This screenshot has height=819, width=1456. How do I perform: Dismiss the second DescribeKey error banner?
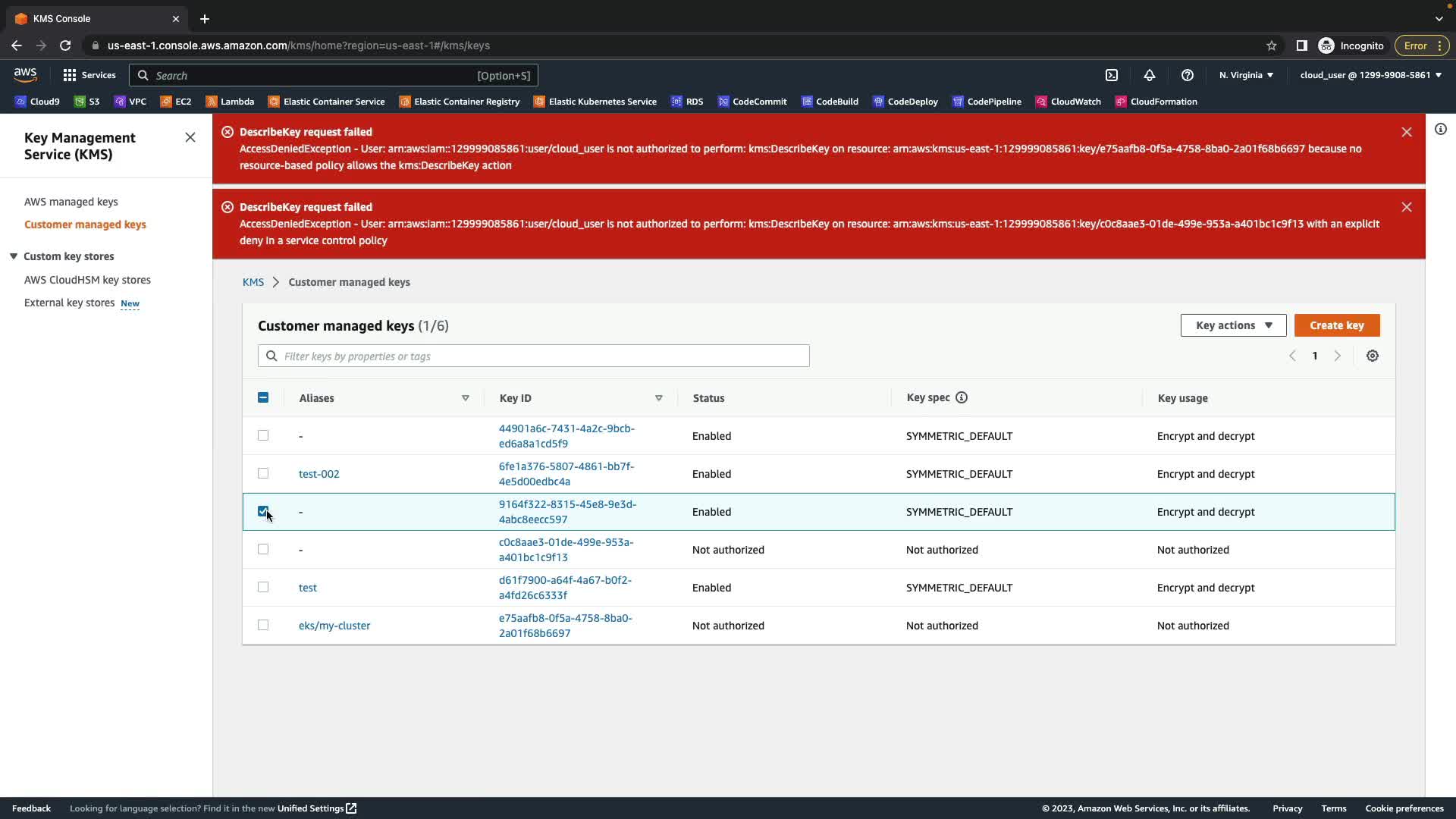click(x=1407, y=207)
